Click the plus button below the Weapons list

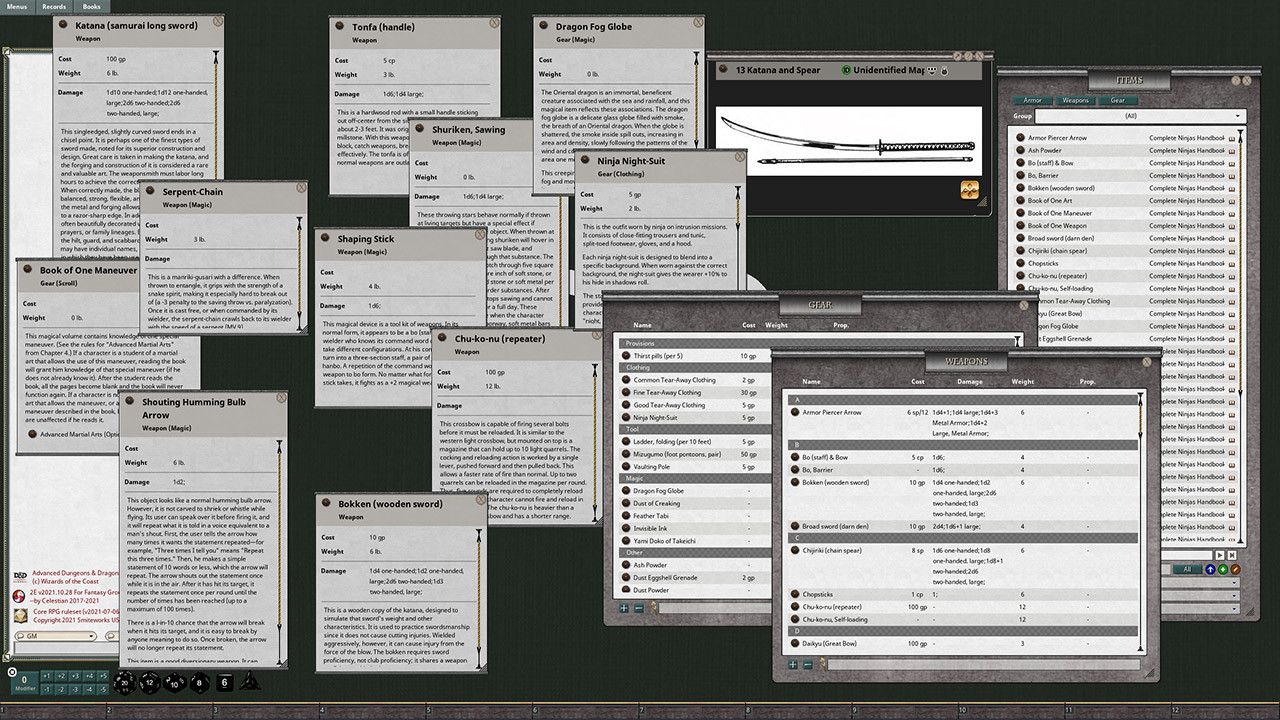tap(792, 663)
